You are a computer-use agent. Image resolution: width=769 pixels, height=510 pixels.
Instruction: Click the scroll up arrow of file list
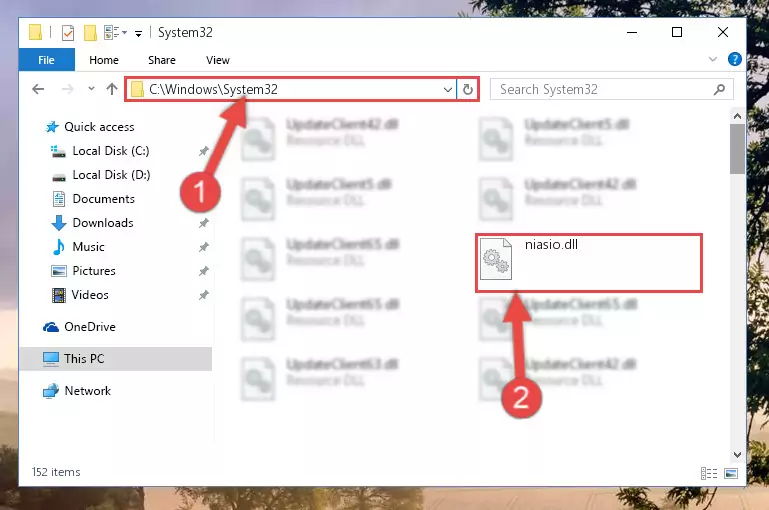point(737,116)
